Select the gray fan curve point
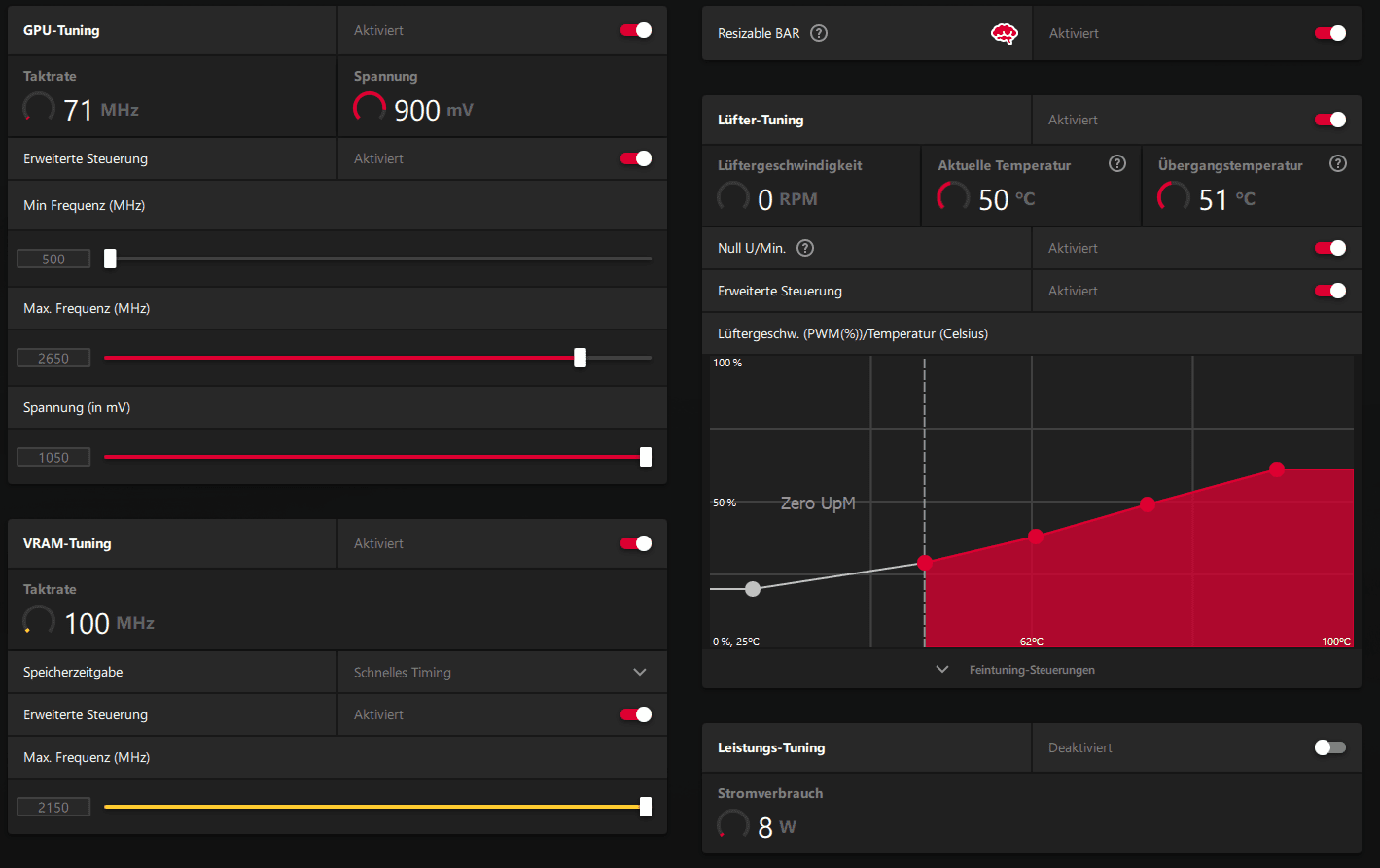The image size is (1380, 868). [x=753, y=589]
